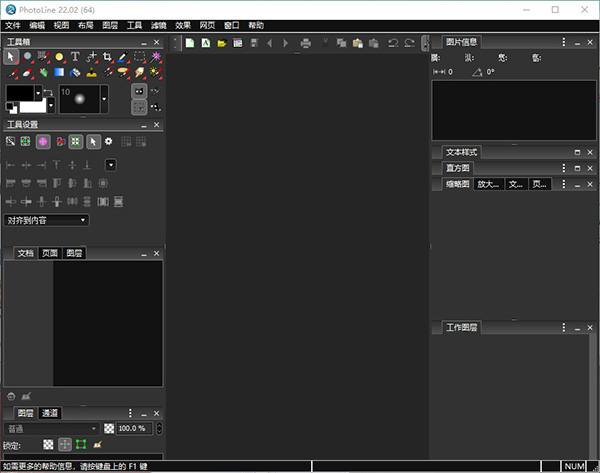The height and width of the screenshot is (473, 600).
Task: Open the brush preset dropdown arrow
Action: [x=104, y=99]
